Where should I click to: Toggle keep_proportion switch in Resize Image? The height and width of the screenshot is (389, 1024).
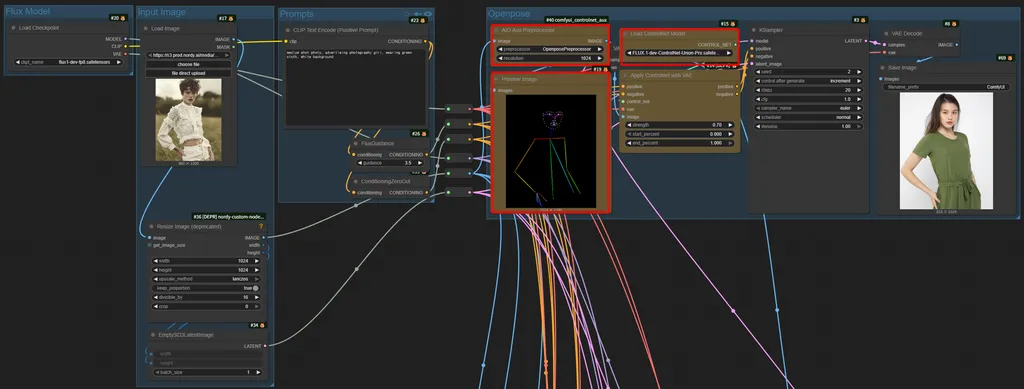coord(255,288)
